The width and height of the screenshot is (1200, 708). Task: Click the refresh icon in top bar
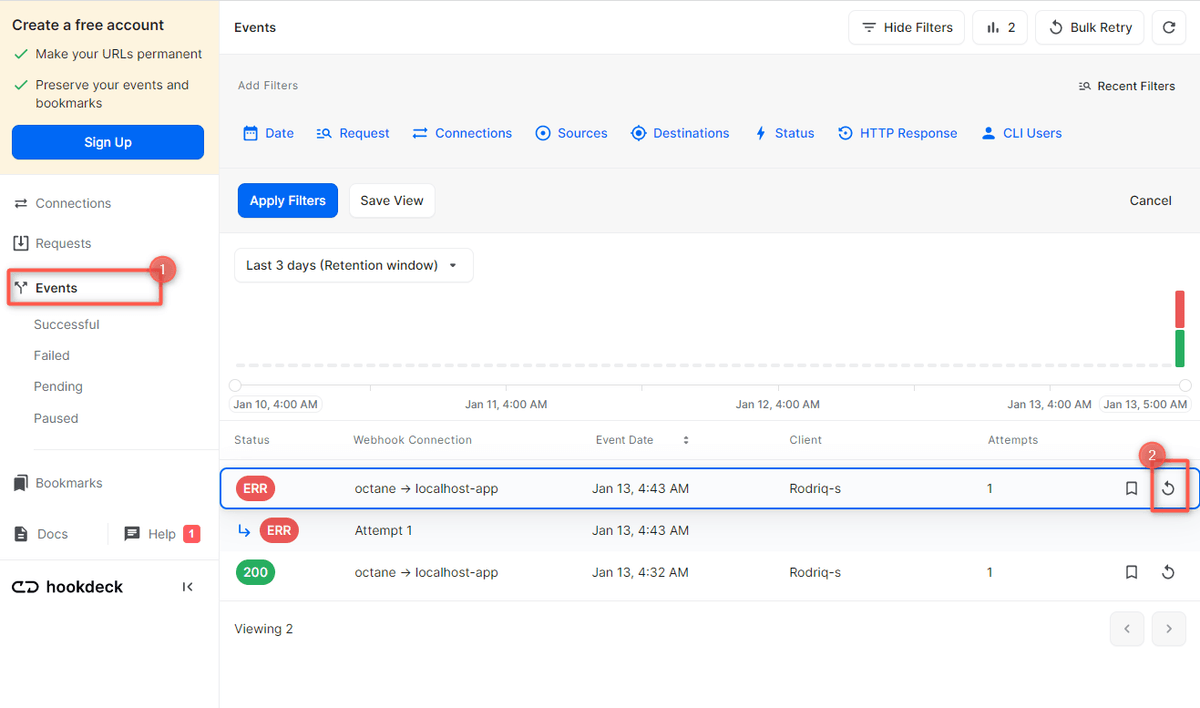pyautogui.click(x=1168, y=28)
